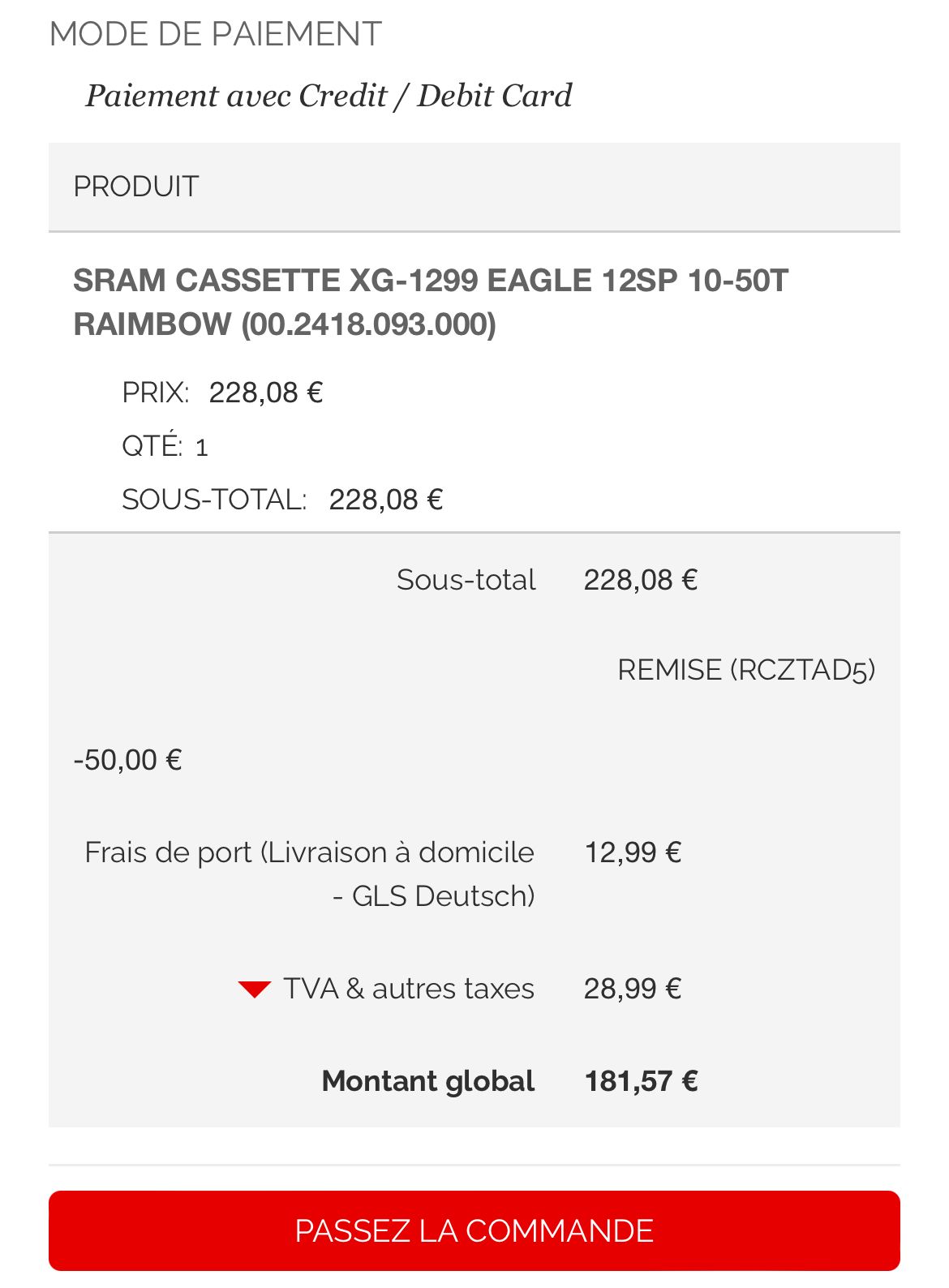Click the TVA & autres taxes label
Viewport: 949px width, 1288px height.
409,989
